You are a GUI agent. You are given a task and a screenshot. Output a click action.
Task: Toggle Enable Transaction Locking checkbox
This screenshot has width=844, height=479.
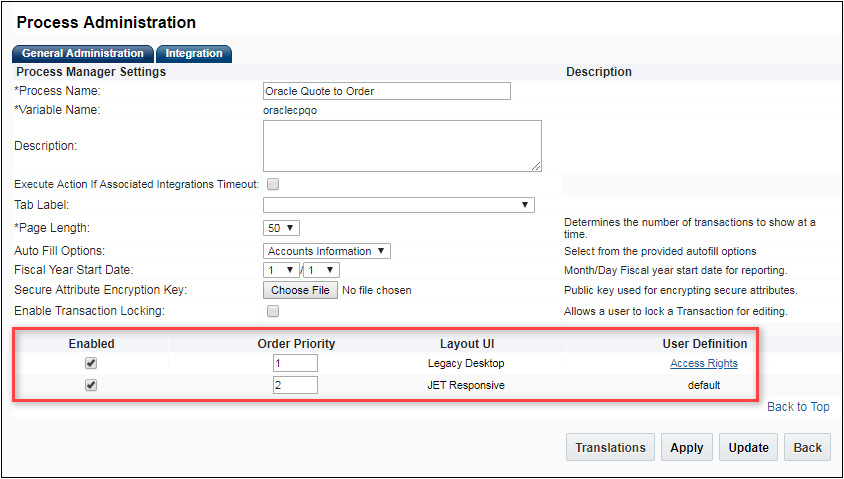click(x=273, y=311)
